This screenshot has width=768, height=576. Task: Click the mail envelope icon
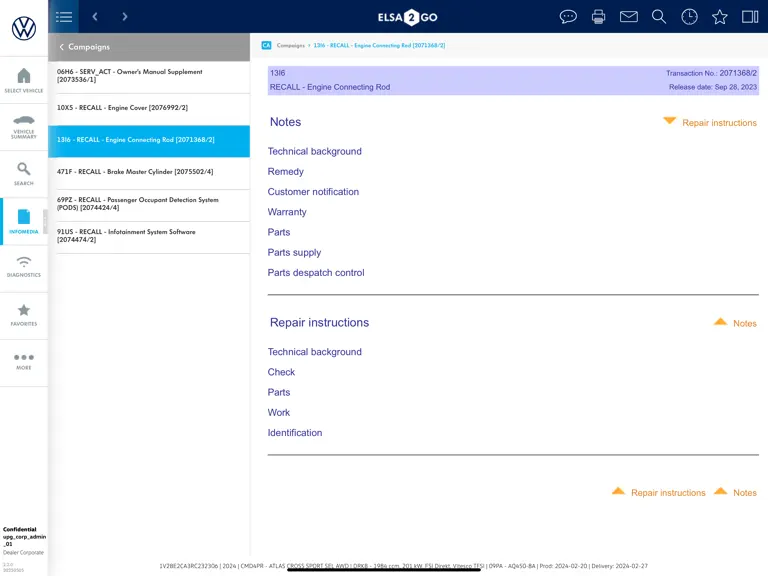click(x=628, y=17)
